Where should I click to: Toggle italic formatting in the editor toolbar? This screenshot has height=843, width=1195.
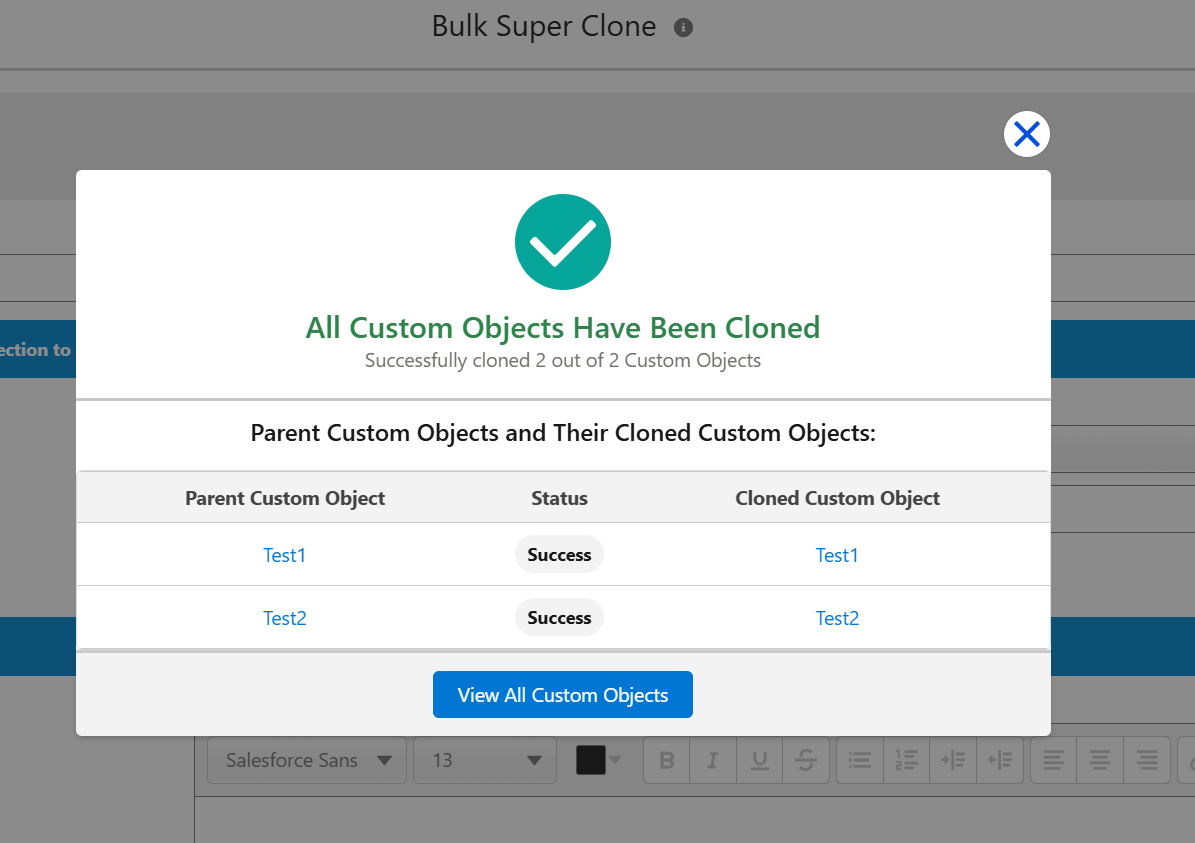point(713,760)
